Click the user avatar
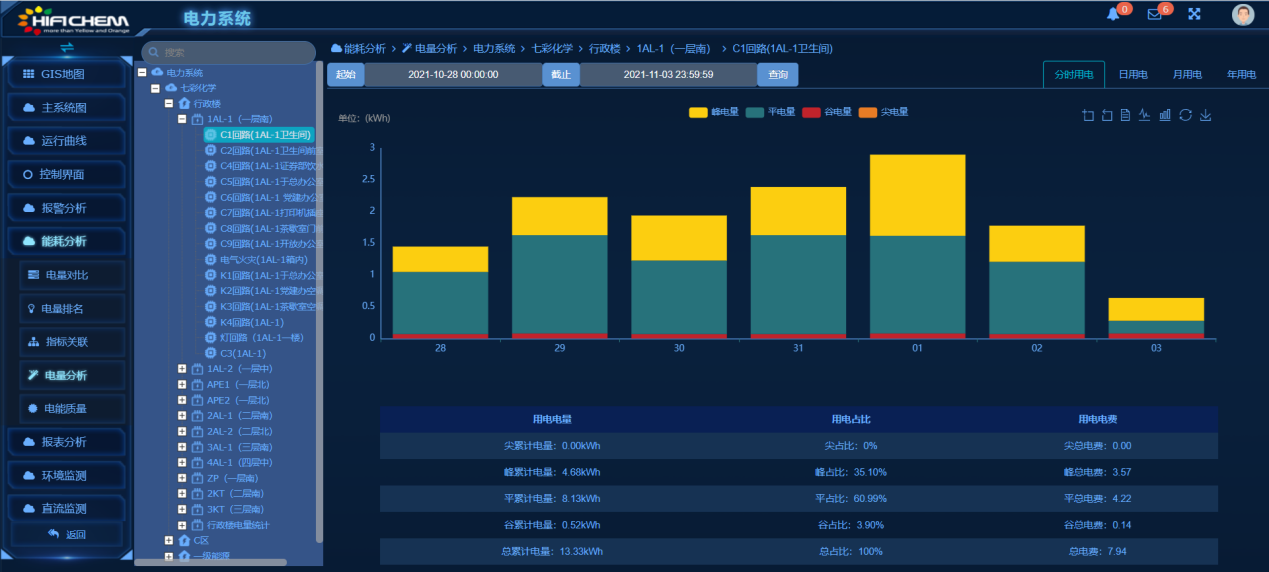Viewport: 1269px width, 572px height. pos(1243,14)
